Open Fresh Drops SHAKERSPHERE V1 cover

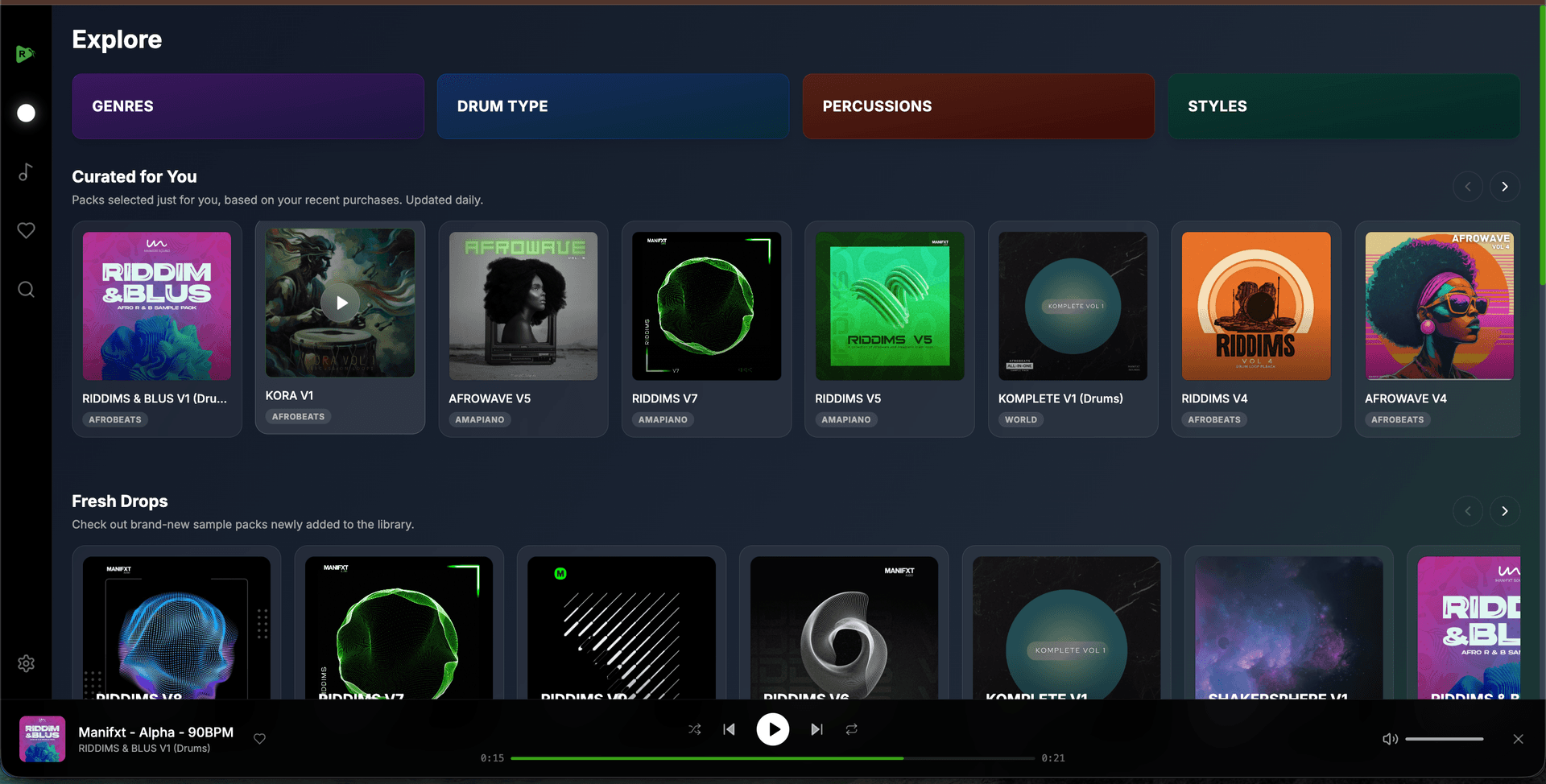click(x=1289, y=628)
